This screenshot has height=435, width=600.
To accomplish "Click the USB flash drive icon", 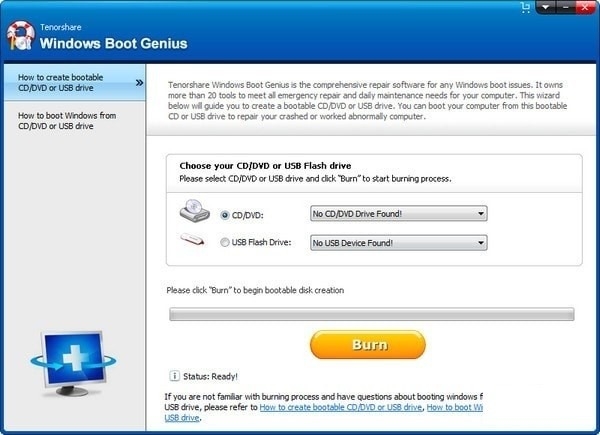I will 192,239.
